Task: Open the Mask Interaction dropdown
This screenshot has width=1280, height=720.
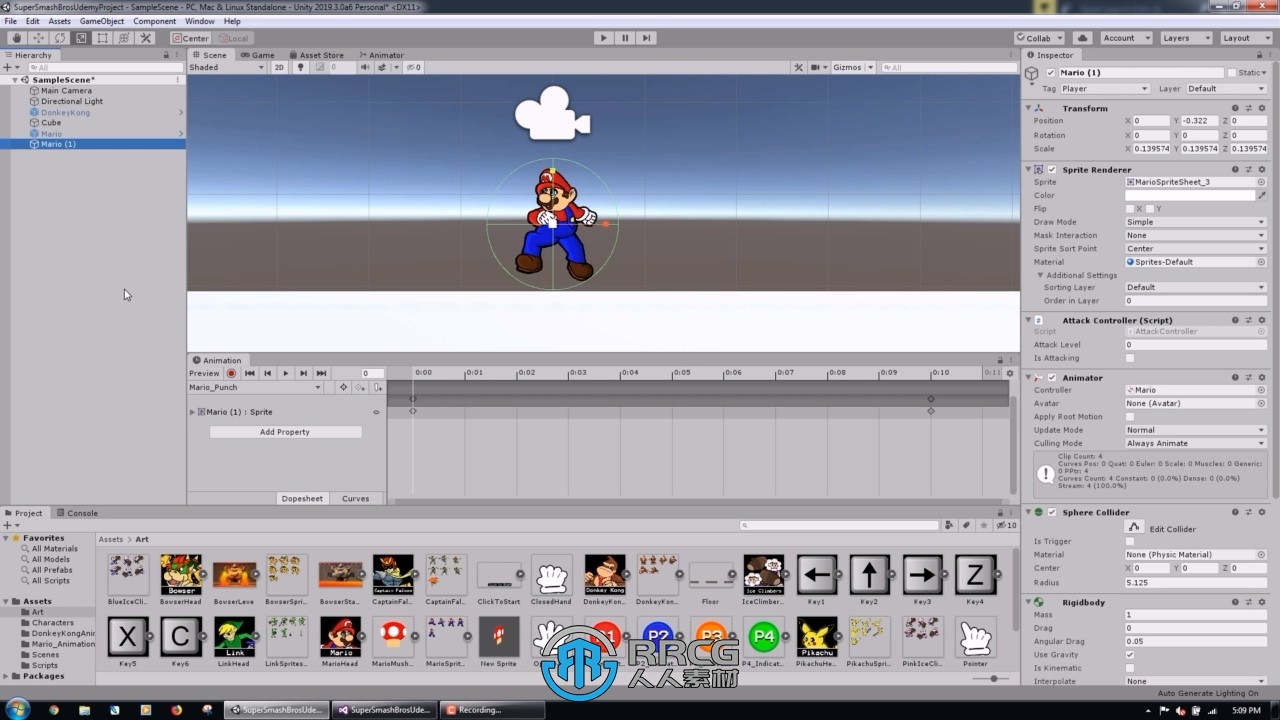Action: (1195, 235)
